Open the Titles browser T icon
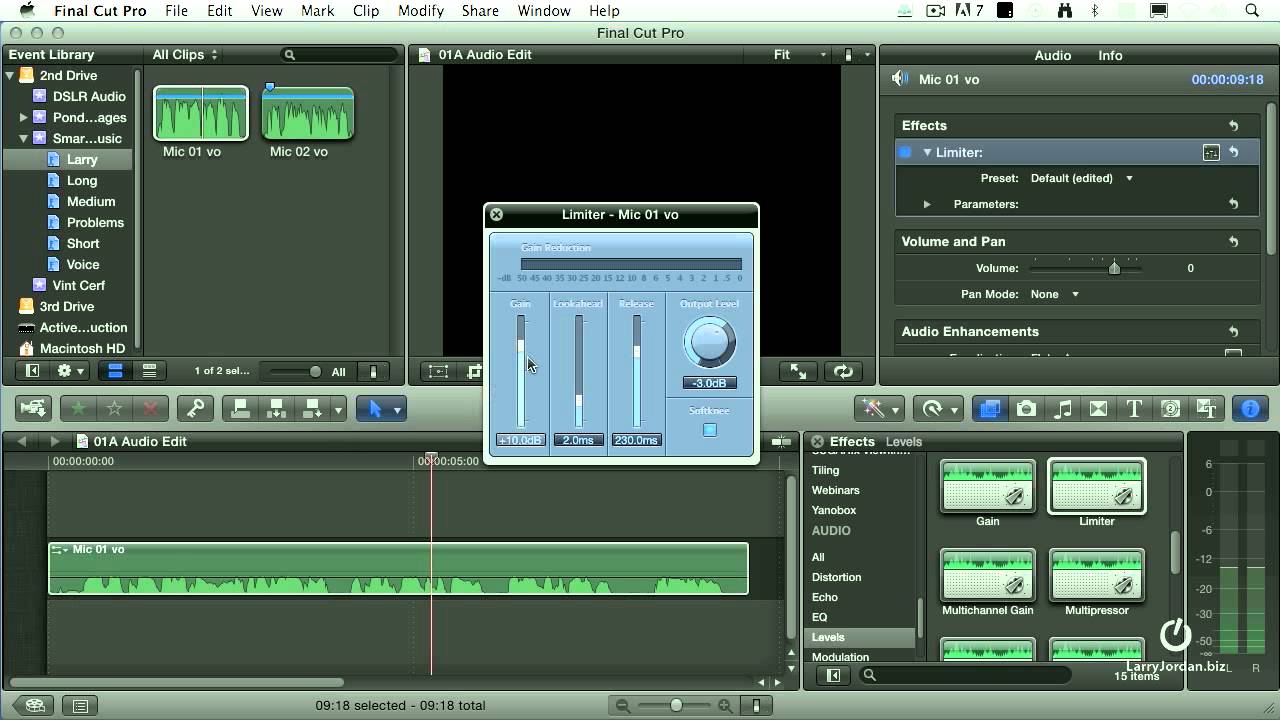This screenshot has height=720, width=1280. coord(1134,408)
